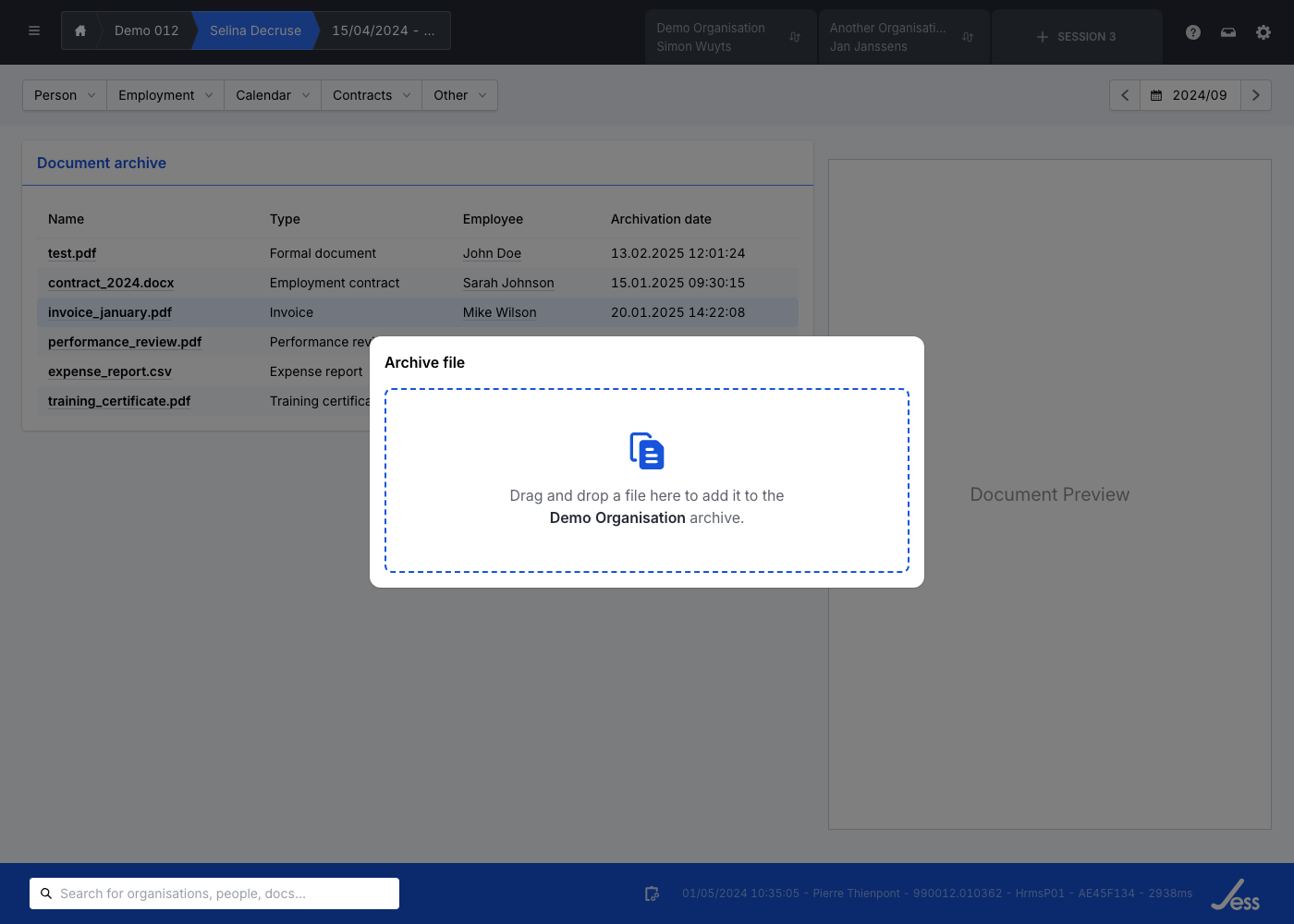The width and height of the screenshot is (1294, 924).
Task: Go to previous month with left chevron
Action: (x=1125, y=95)
